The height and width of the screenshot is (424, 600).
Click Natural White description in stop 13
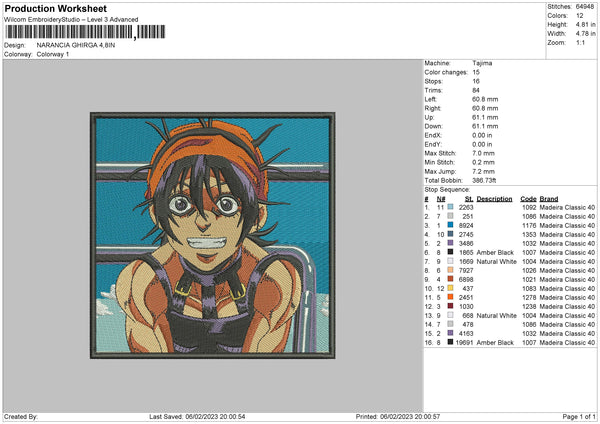coord(497,316)
